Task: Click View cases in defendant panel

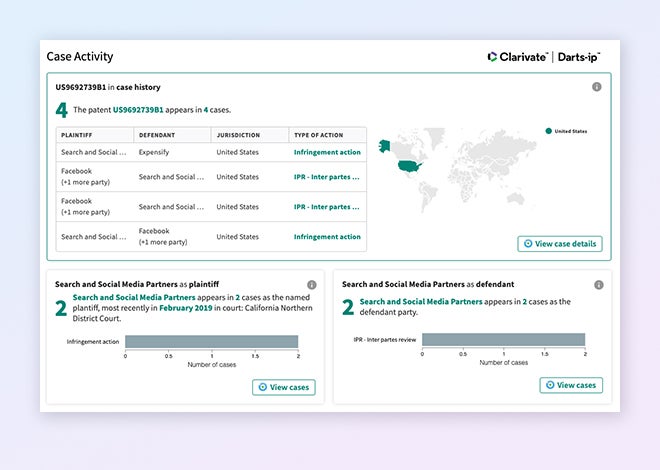Action: [571, 385]
